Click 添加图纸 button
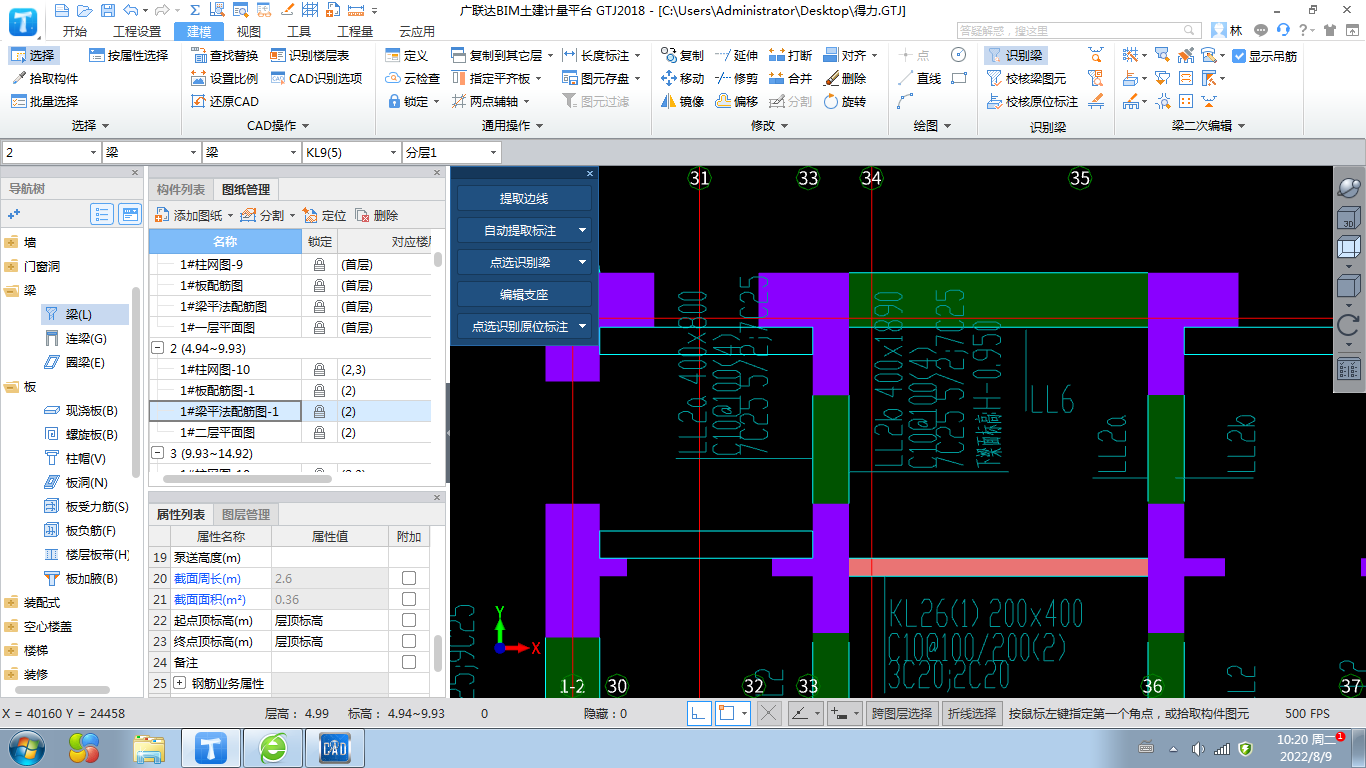Viewport: 1366px width, 768px height. 194,215
